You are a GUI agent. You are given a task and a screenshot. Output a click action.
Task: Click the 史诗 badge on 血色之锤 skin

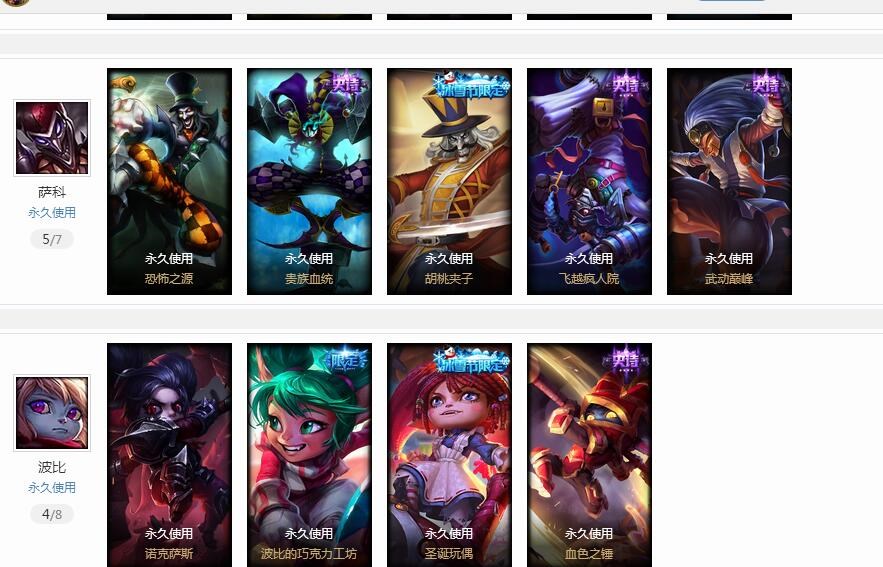(x=626, y=359)
